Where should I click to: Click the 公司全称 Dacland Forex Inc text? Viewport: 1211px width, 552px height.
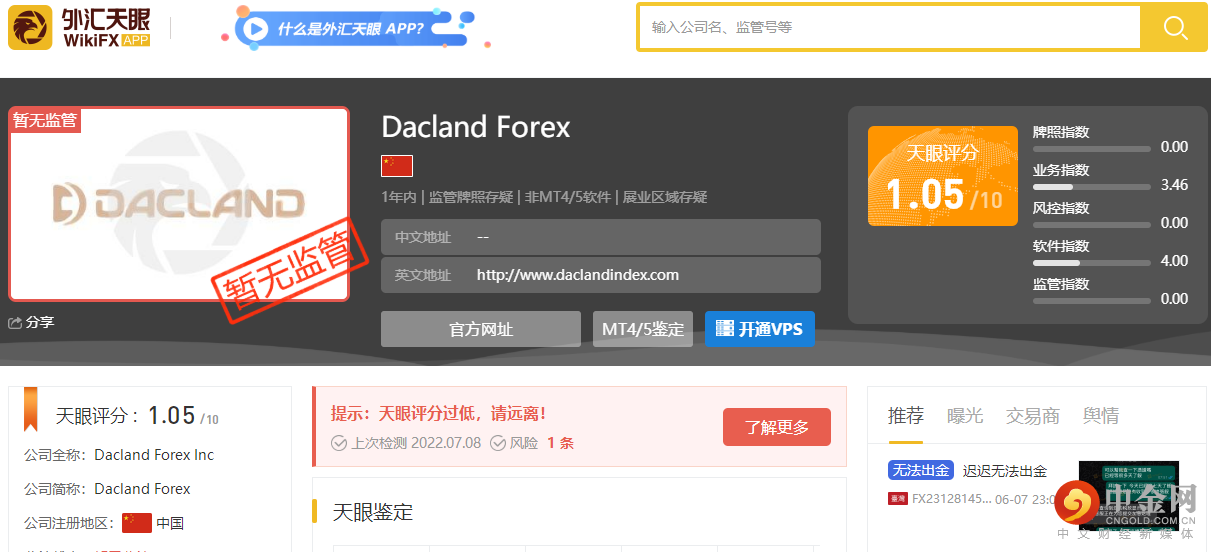[x=119, y=455]
